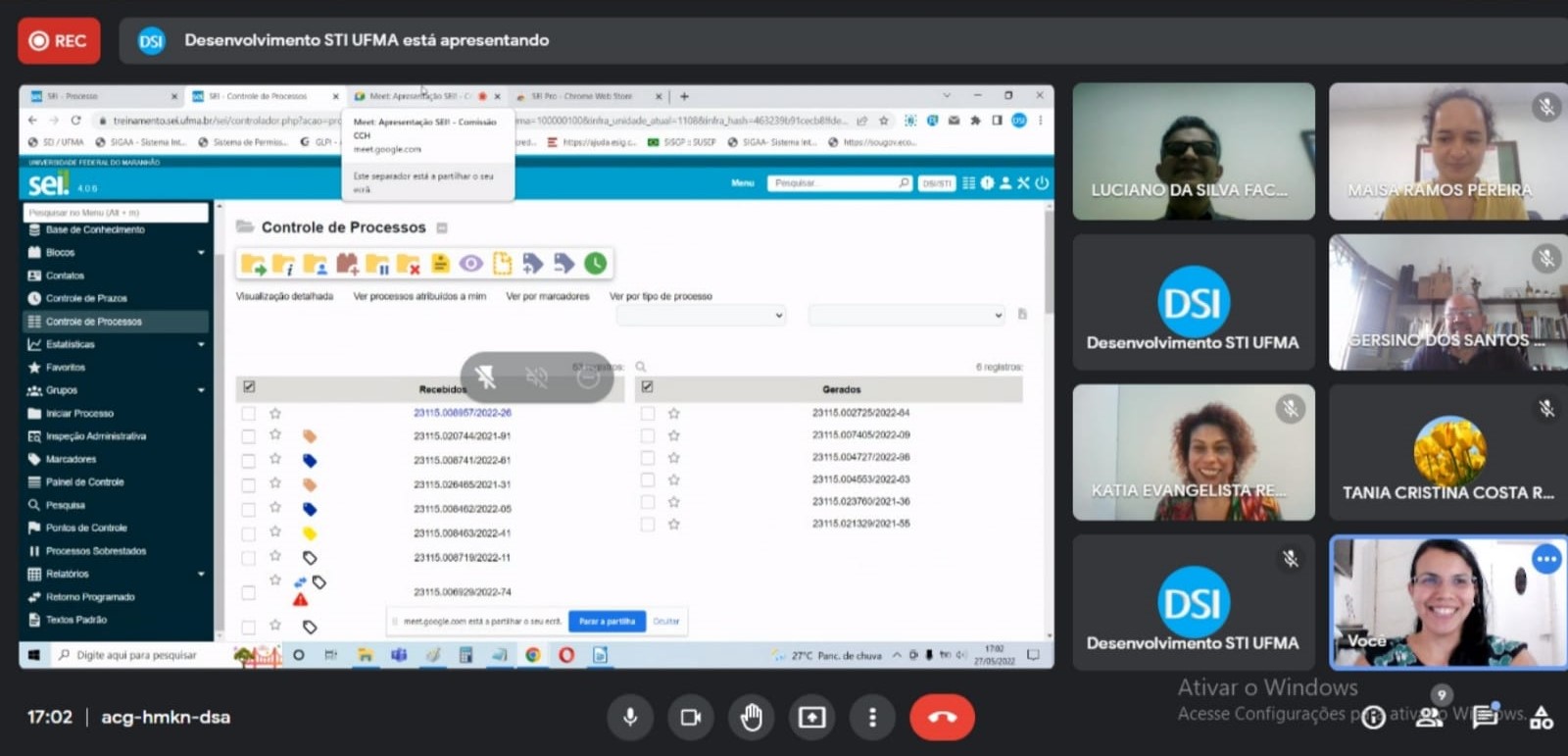The image size is (1568, 756).
Task: Open Meet more options menu
Action: (872, 718)
